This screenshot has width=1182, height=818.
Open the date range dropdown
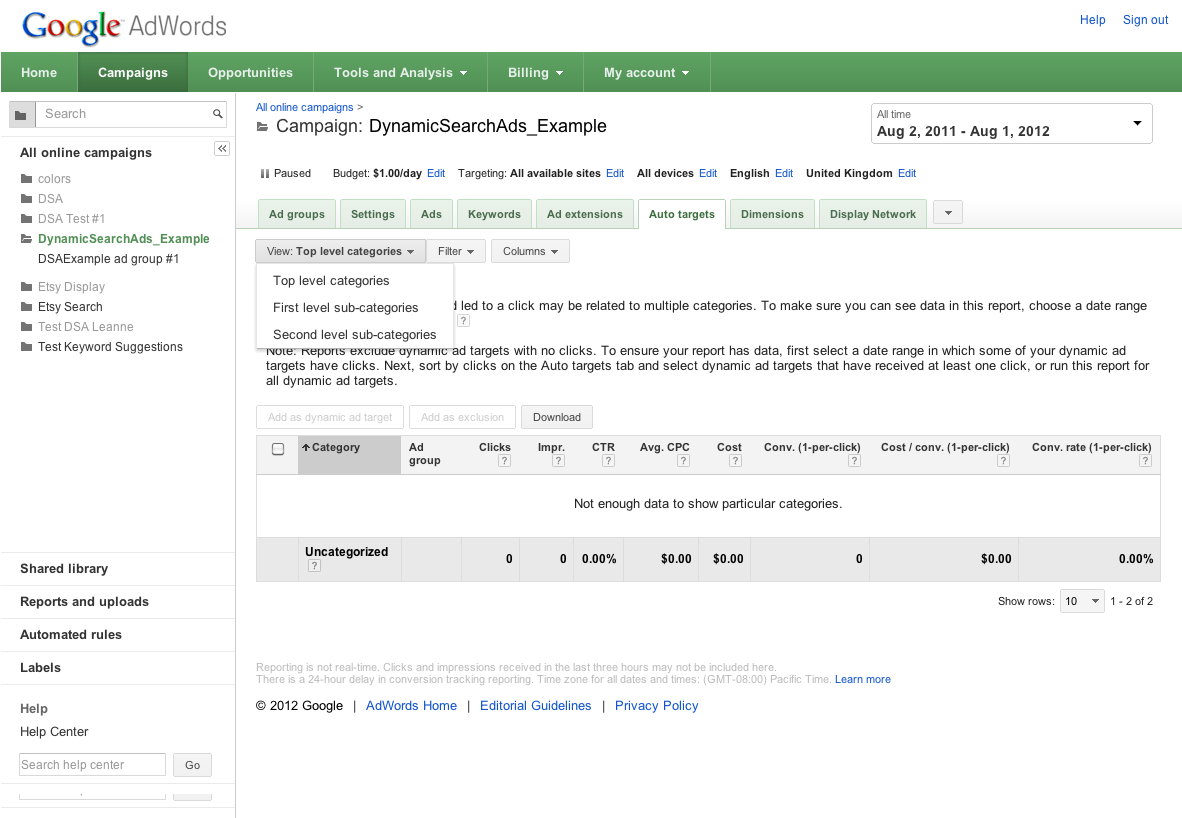point(1011,124)
